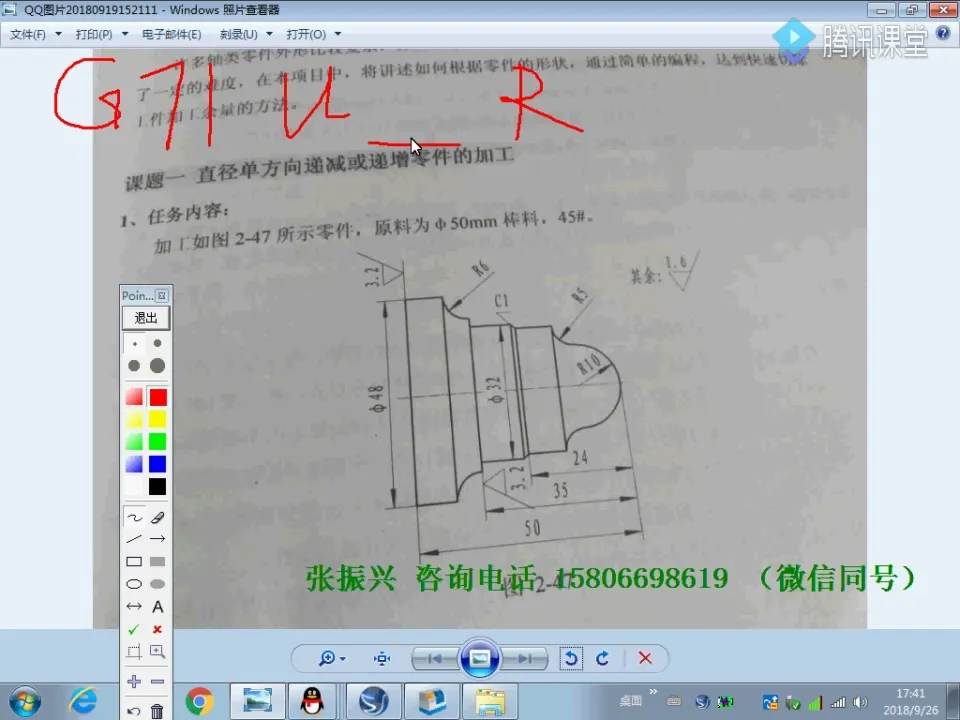Select the ellipse drawing tool

coord(133,582)
